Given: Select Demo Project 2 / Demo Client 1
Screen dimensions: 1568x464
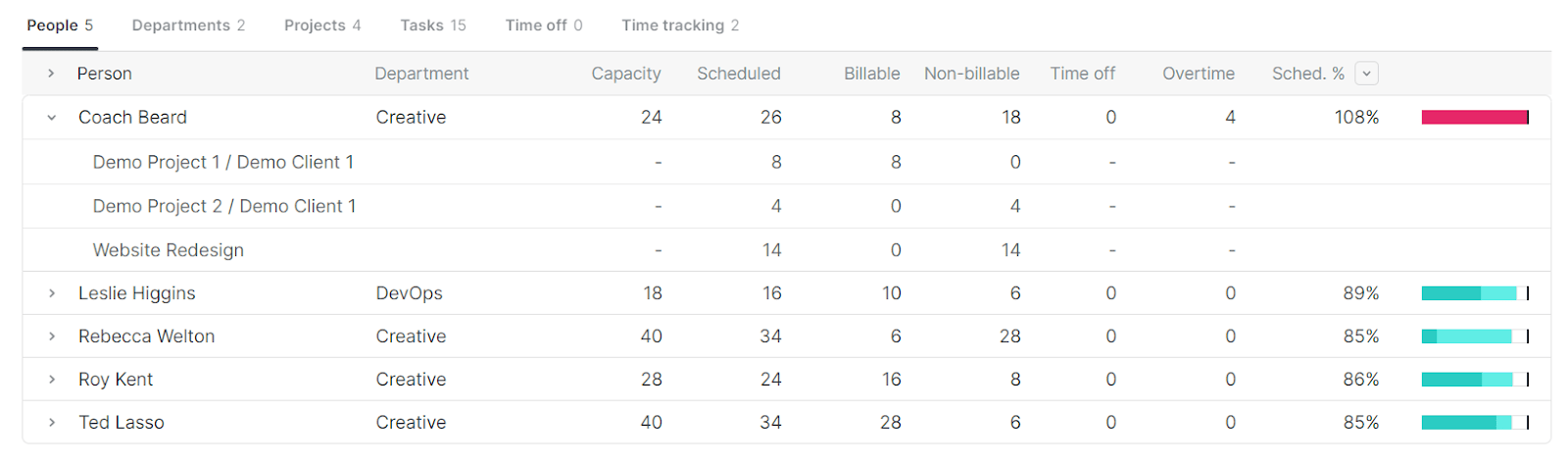Looking at the screenshot, I should [x=224, y=206].
